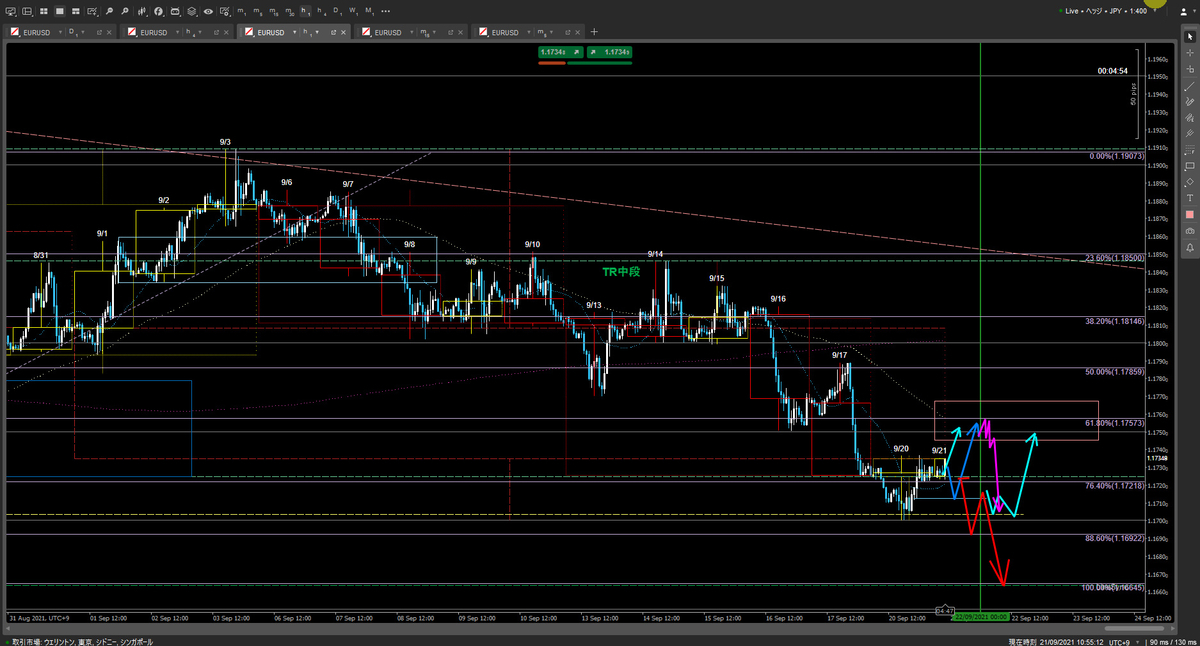Open chart template settings icon
This screenshot has width=1200, height=646.
[x=225, y=10]
